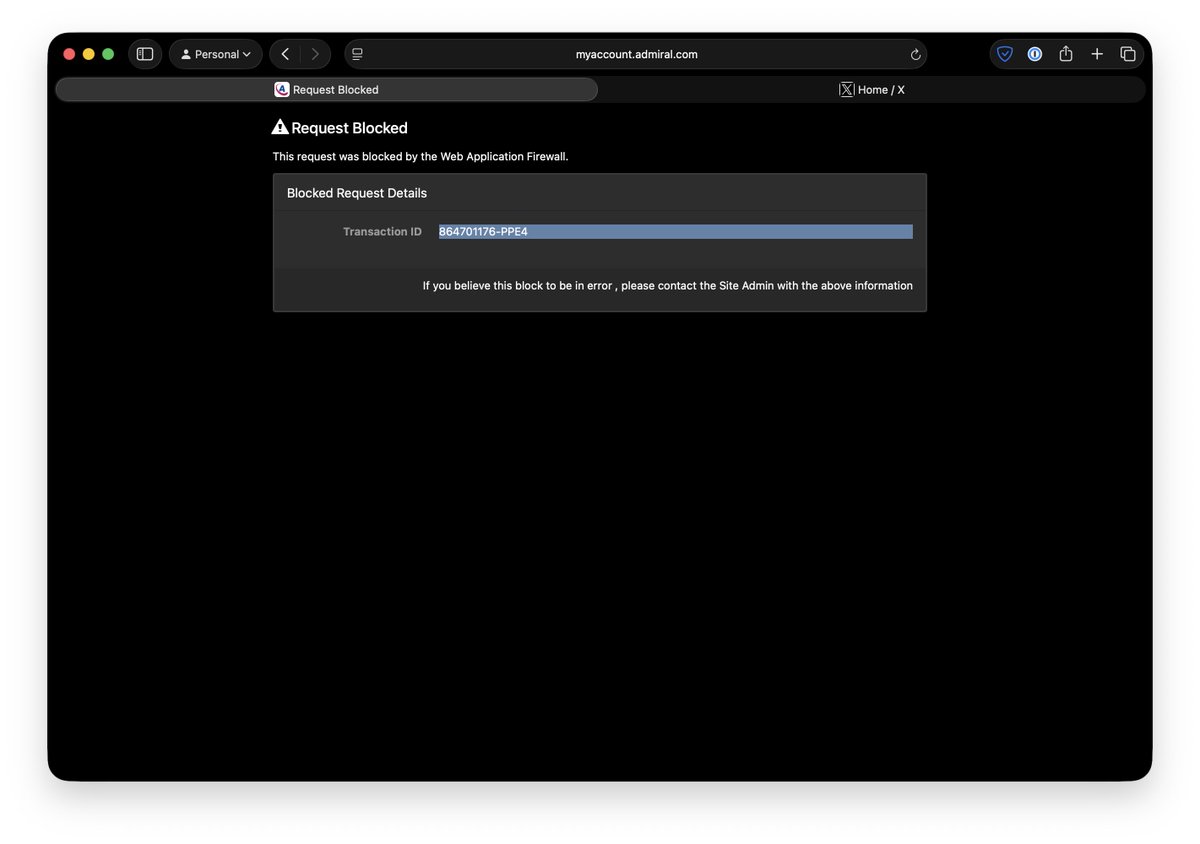Maximize the window with green button
This screenshot has height=844, width=1200.
108,54
